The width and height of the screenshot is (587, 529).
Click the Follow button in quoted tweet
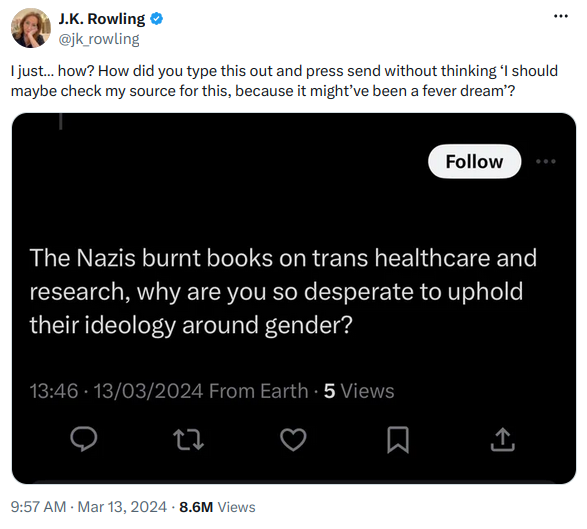click(474, 161)
